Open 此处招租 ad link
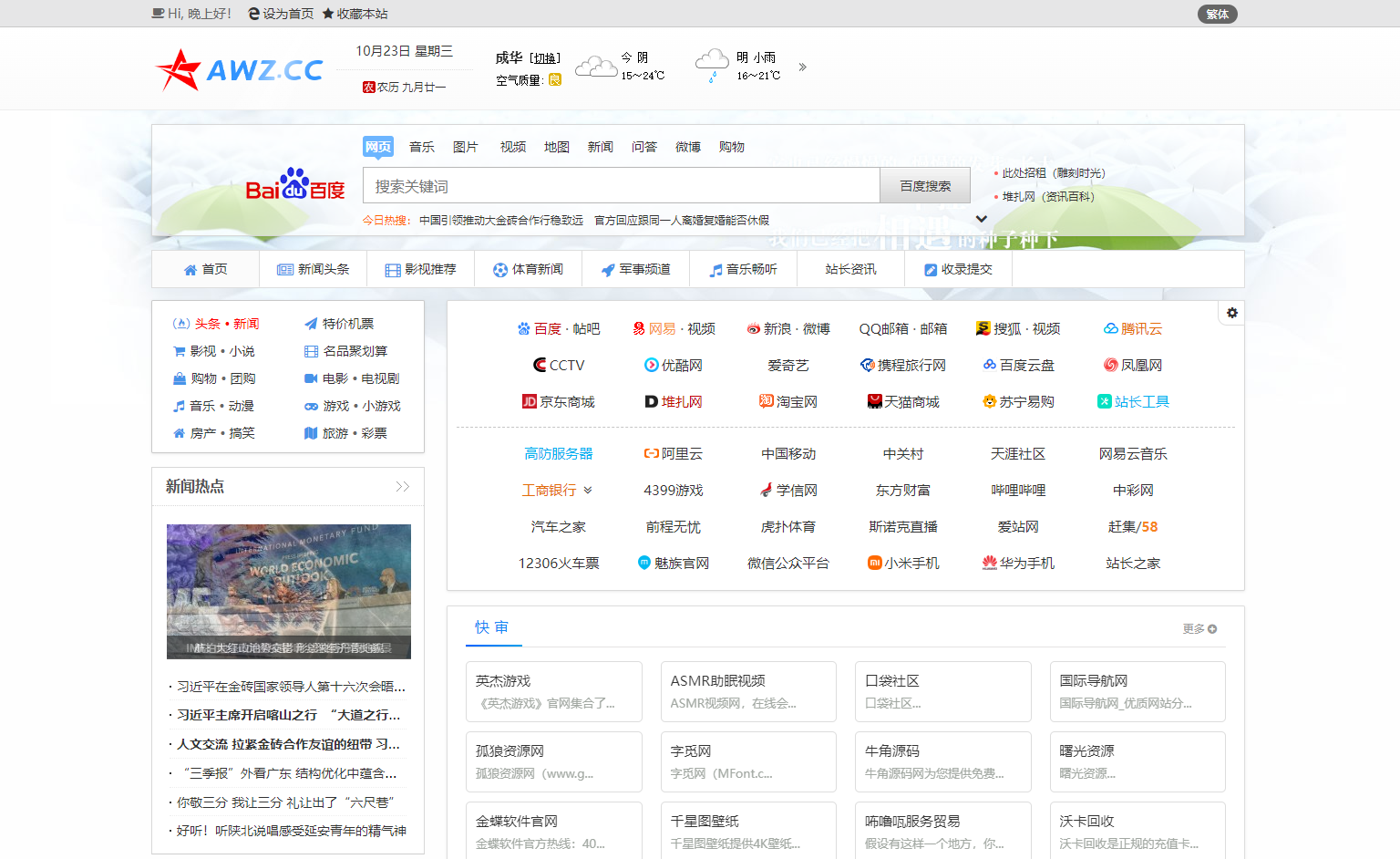Image resolution: width=1400 pixels, height=859 pixels. [x=1054, y=172]
